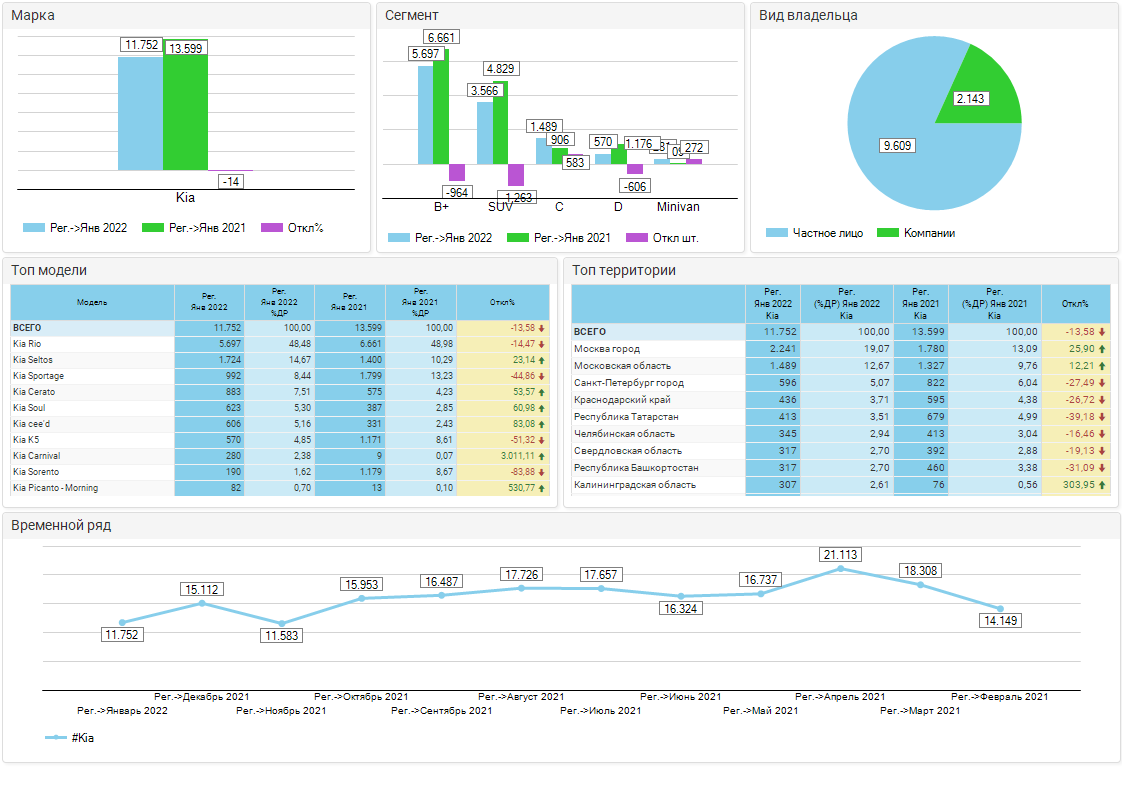
Task: Toggle the Компании legend entry under pie chart
Action: click(x=916, y=233)
